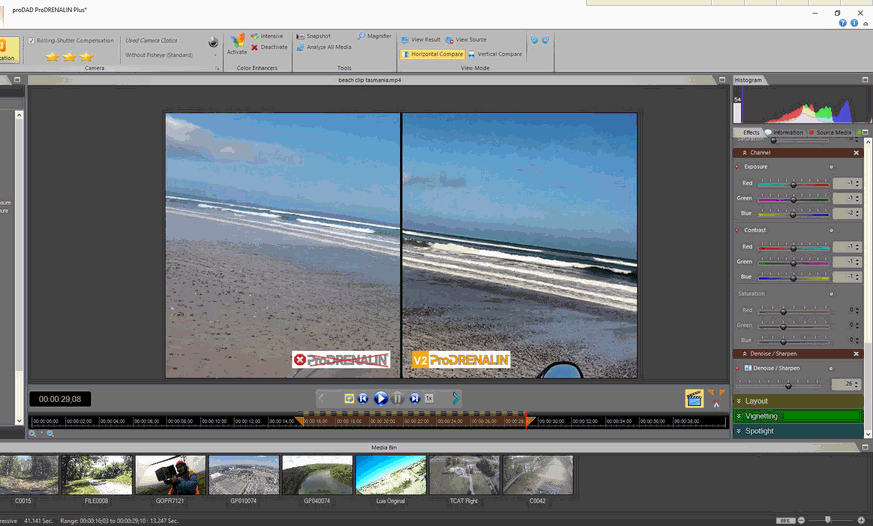873x526 pixels.
Task: Click the export clapperboard icon
Action: (x=694, y=399)
